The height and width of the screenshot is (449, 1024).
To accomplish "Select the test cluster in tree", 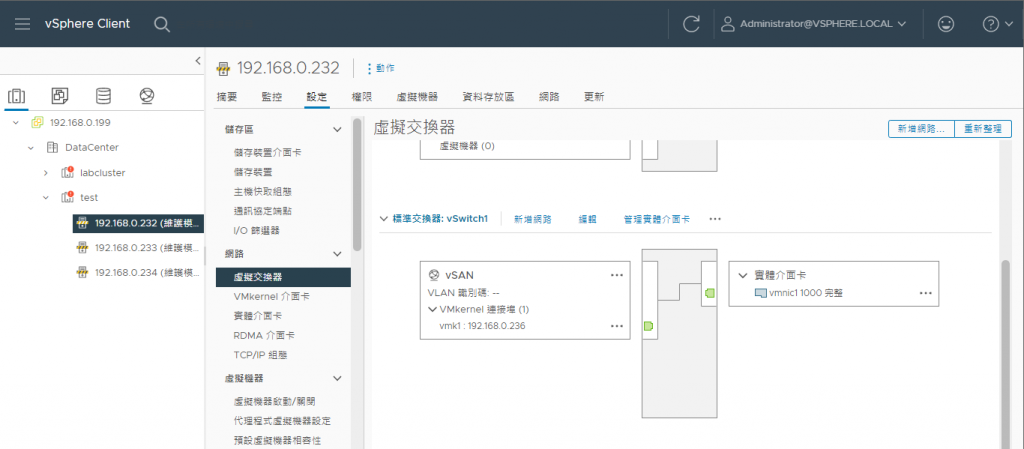I will (89, 197).
